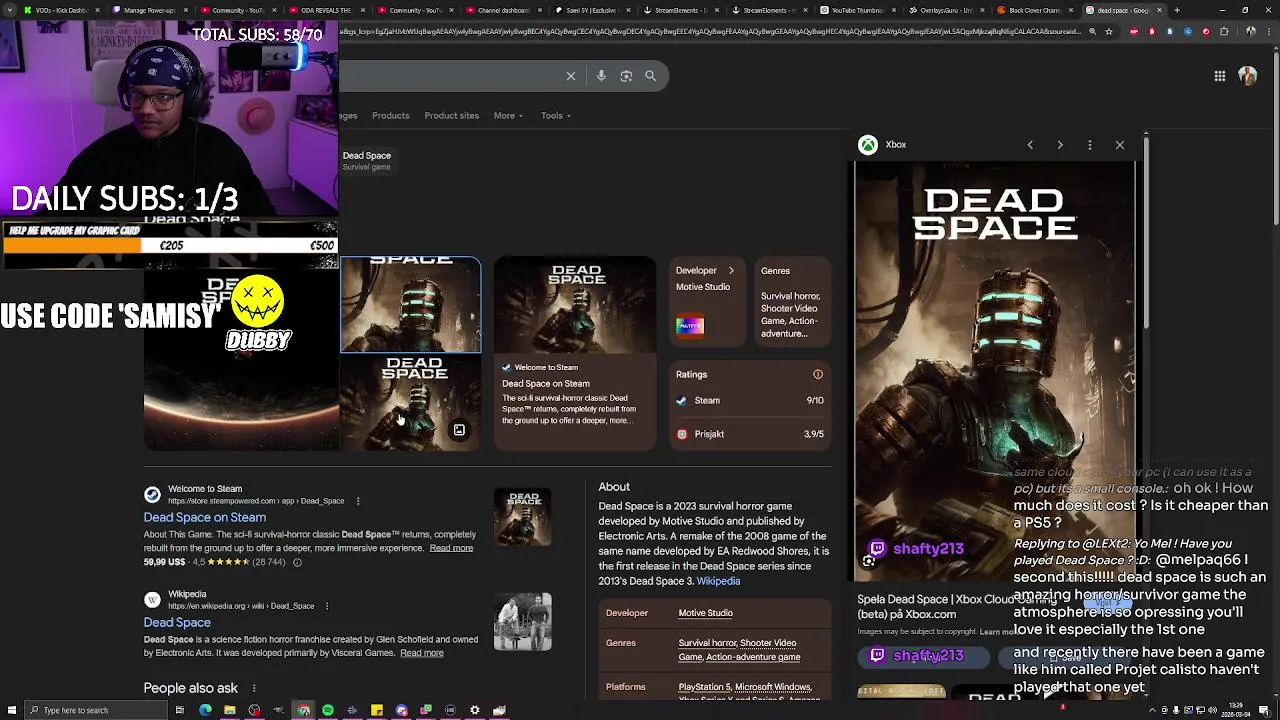Viewport: 1280px width, 720px height.
Task: Go to previous image in preview panel
Action: [x=1030, y=145]
